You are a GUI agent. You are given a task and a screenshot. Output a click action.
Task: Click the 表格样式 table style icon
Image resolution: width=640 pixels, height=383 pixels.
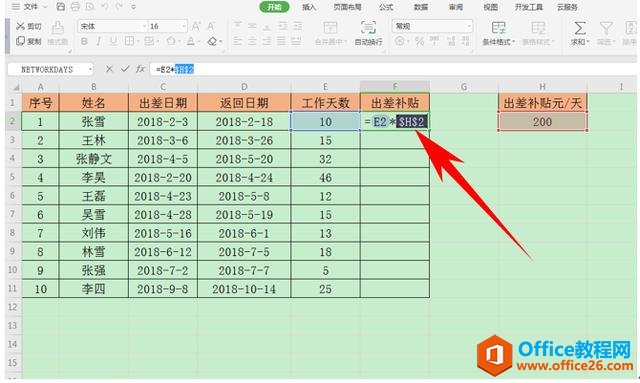[x=538, y=28]
